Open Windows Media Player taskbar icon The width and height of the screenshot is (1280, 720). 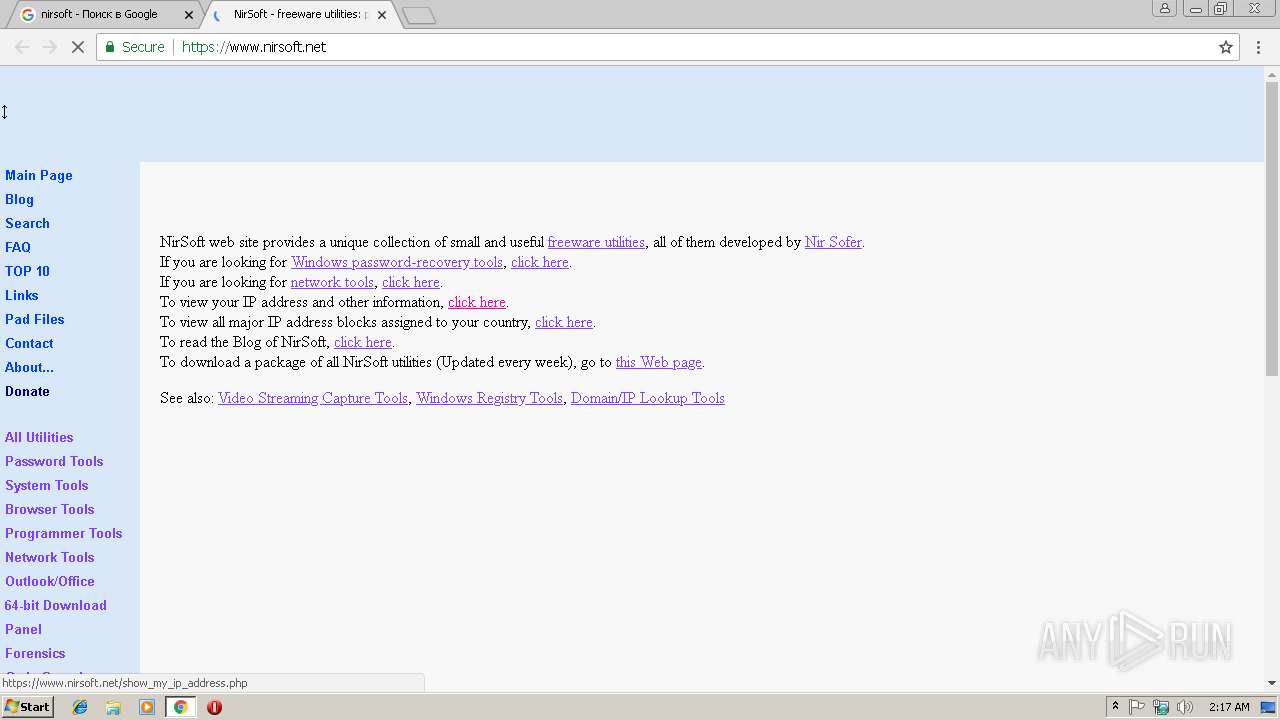[x=147, y=707]
